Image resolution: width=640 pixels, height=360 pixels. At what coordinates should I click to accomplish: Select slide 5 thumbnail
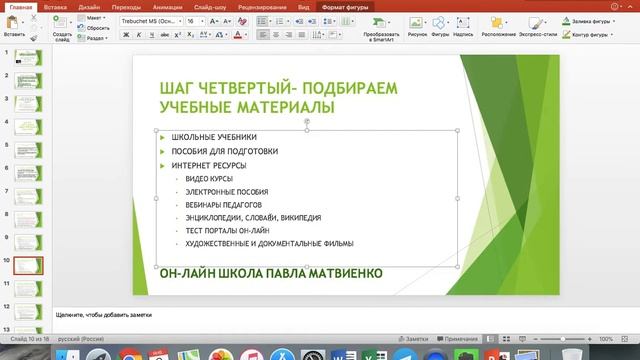click(28, 150)
